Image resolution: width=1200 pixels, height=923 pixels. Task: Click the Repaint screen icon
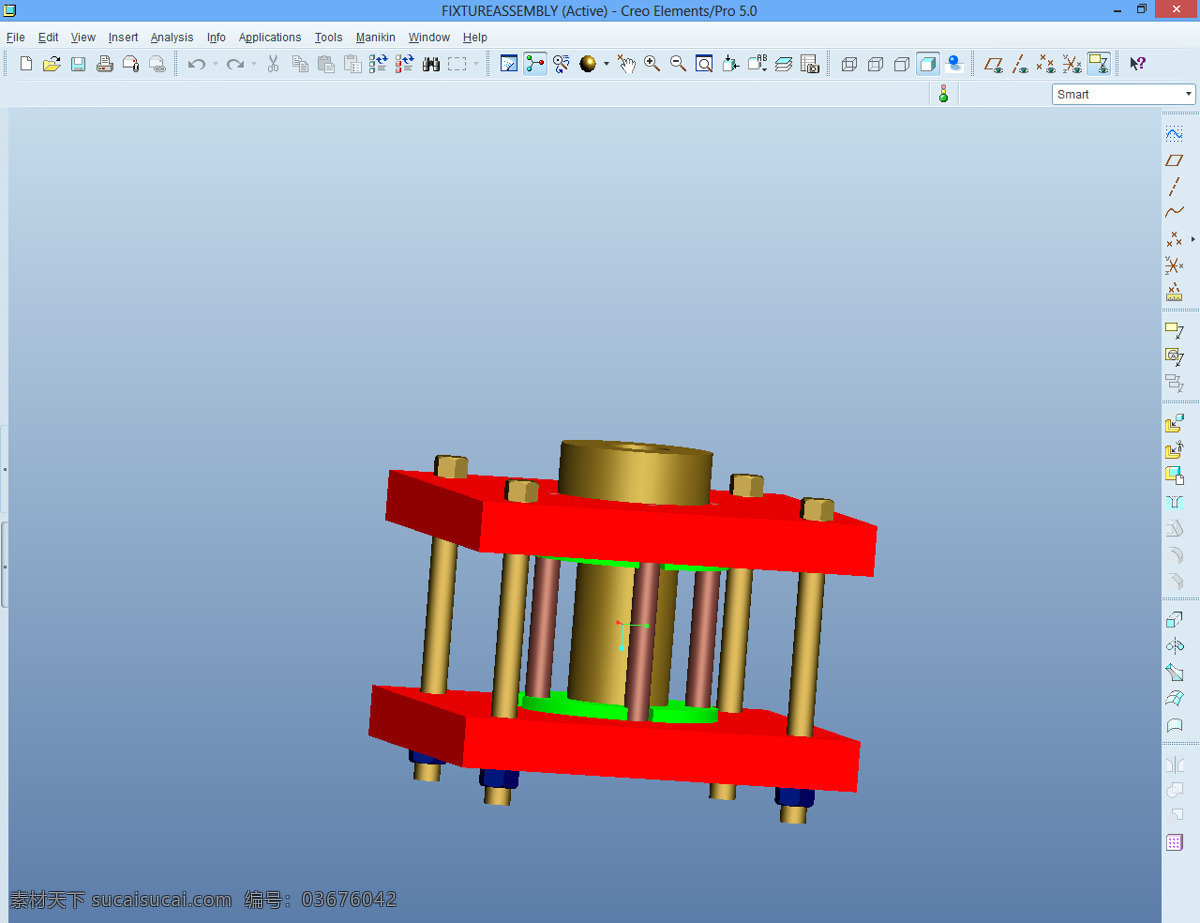click(x=509, y=64)
